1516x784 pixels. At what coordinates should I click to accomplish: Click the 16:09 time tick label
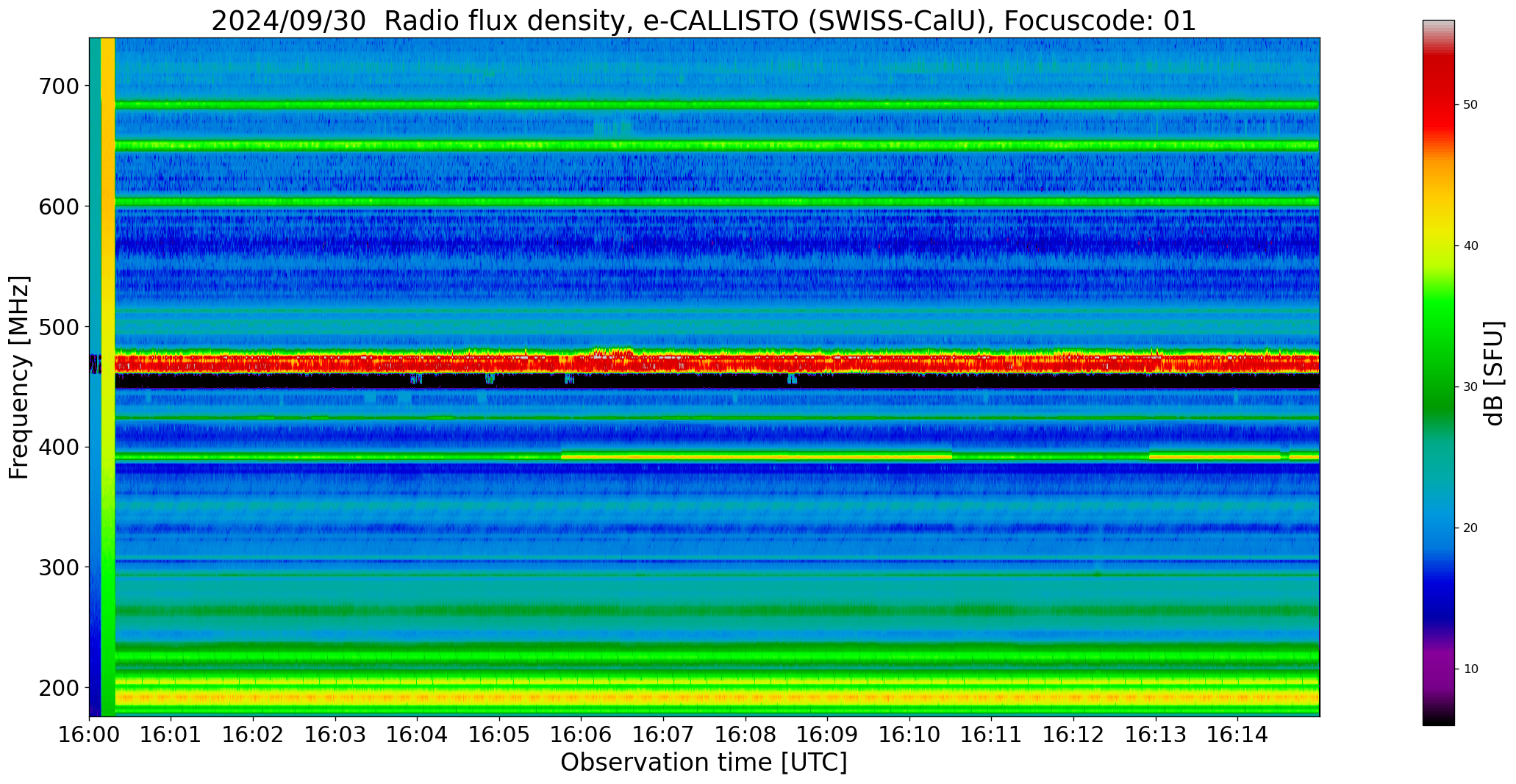[828, 734]
